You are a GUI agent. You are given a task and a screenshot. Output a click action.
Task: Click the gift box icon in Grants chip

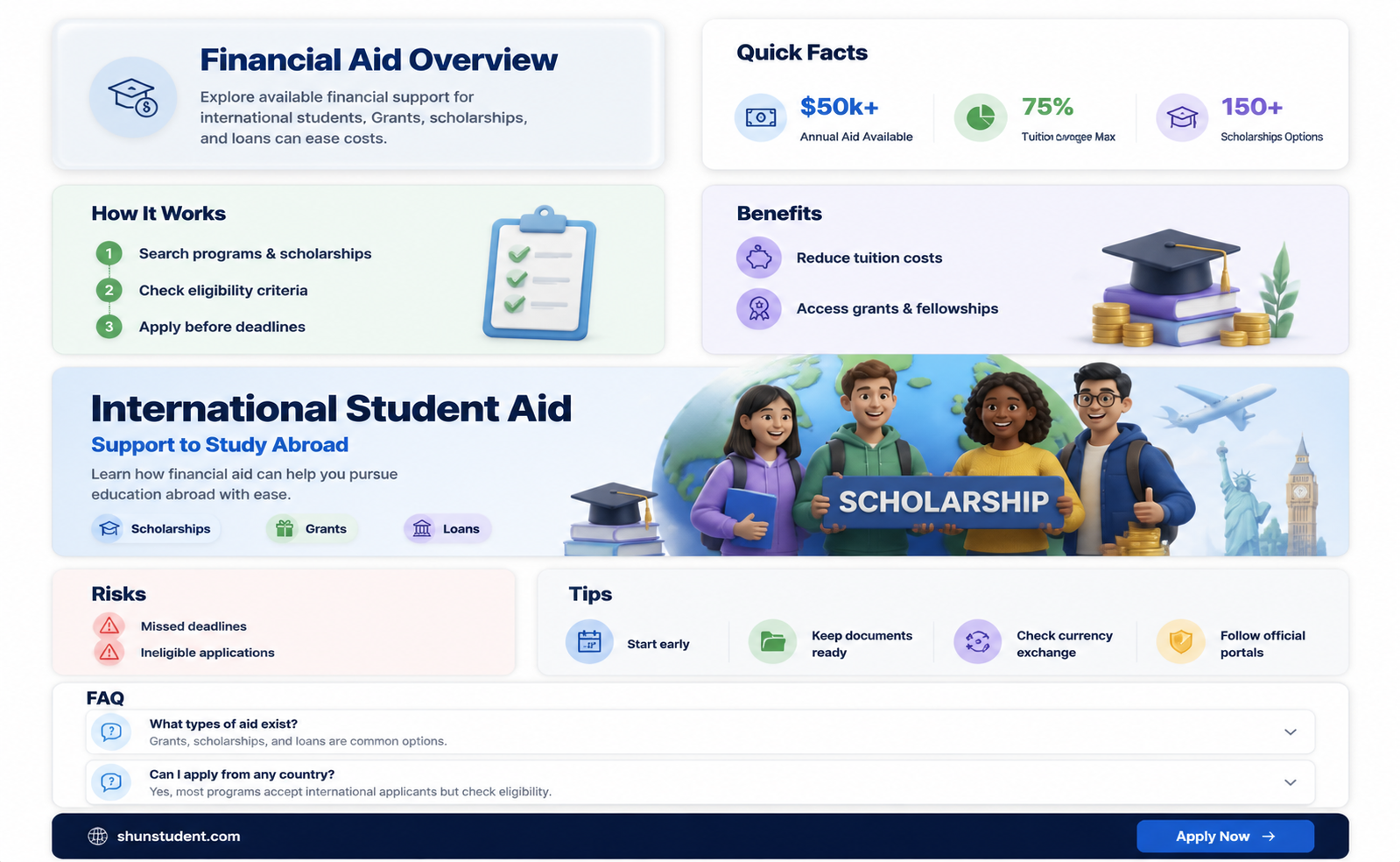(x=285, y=528)
